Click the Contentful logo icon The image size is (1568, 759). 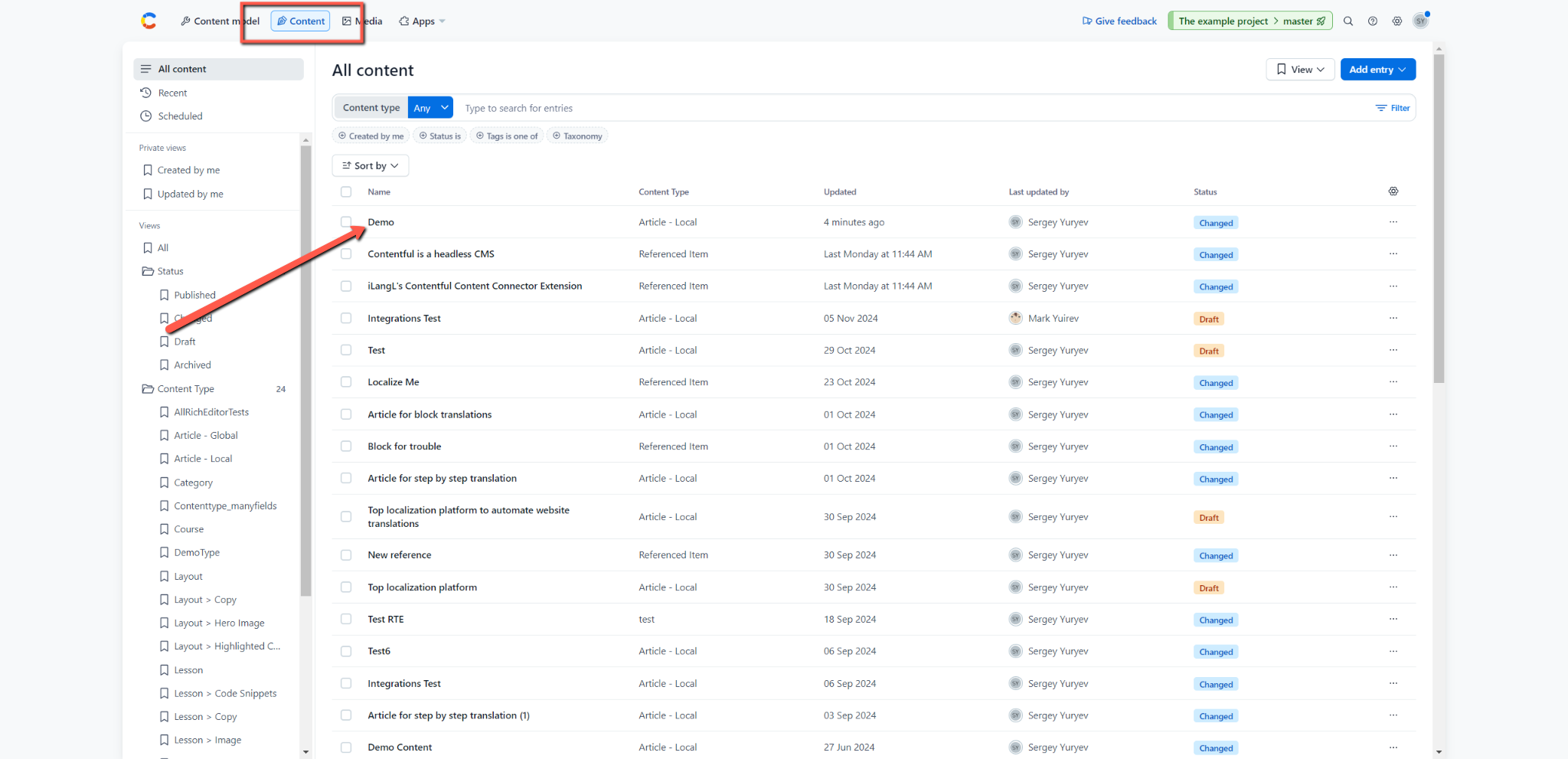pos(149,21)
